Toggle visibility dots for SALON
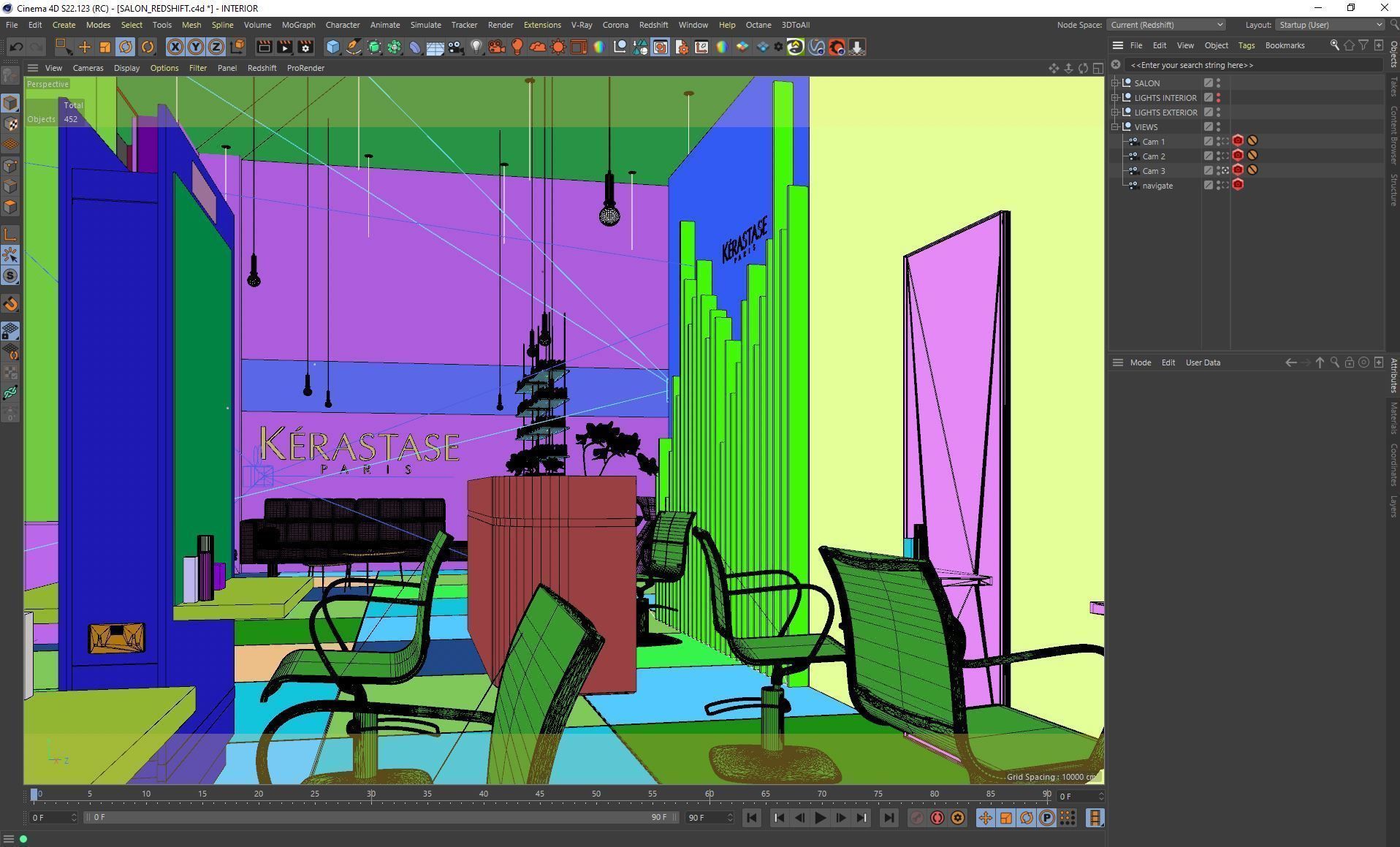The width and height of the screenshot is (1400, 847). [1218, 83]
